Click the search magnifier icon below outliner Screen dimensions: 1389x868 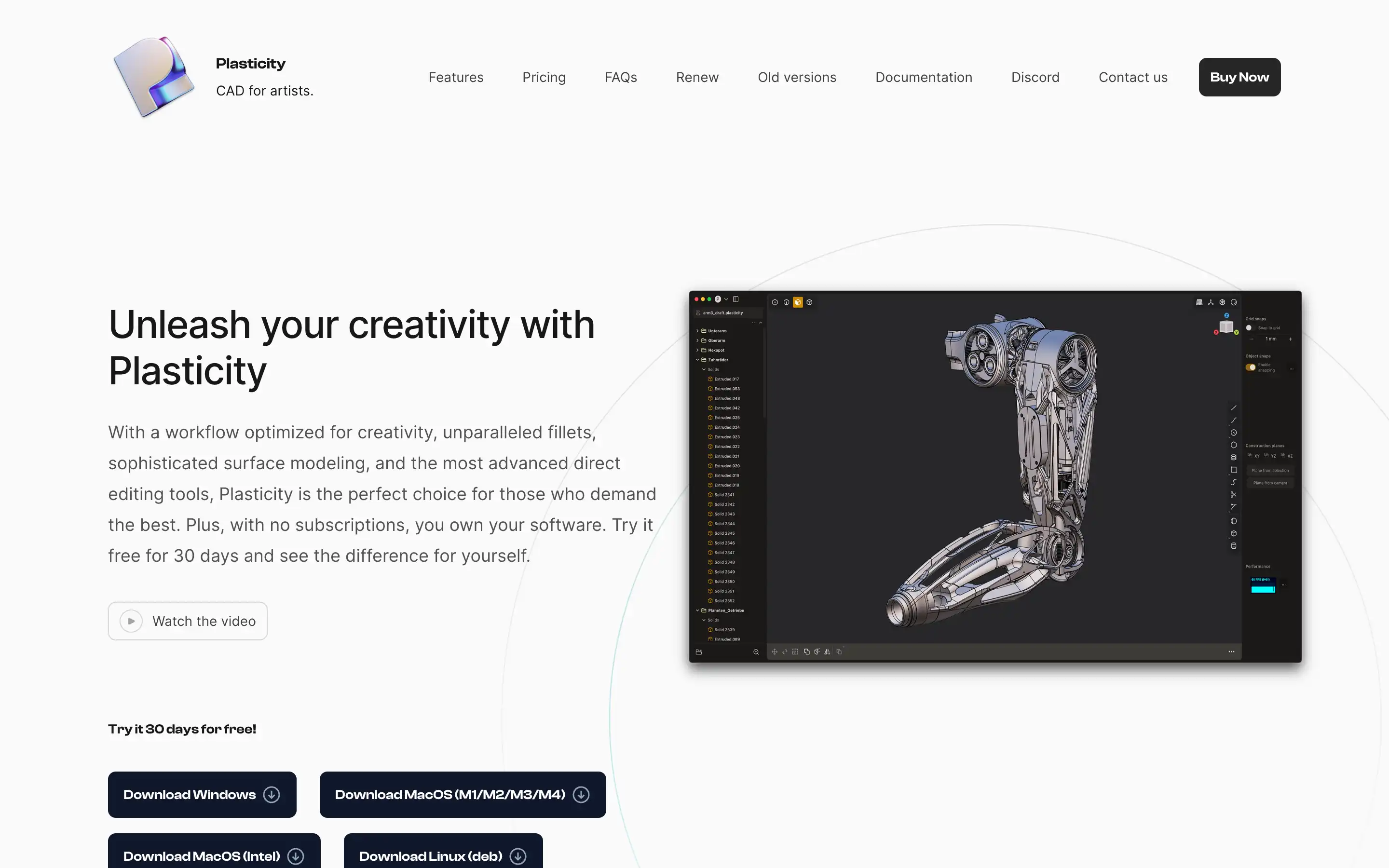click(756, 652)
